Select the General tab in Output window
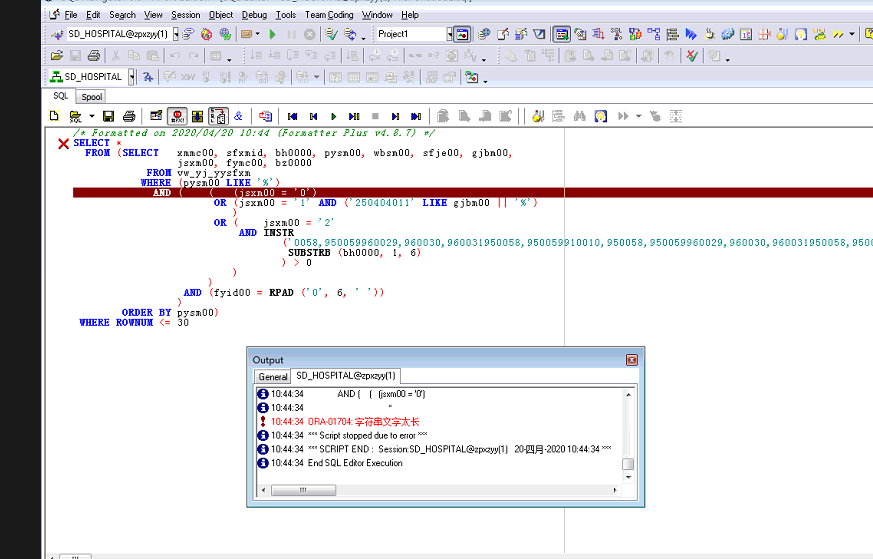This screenshot has width=873, height=559. coord(272,377)
